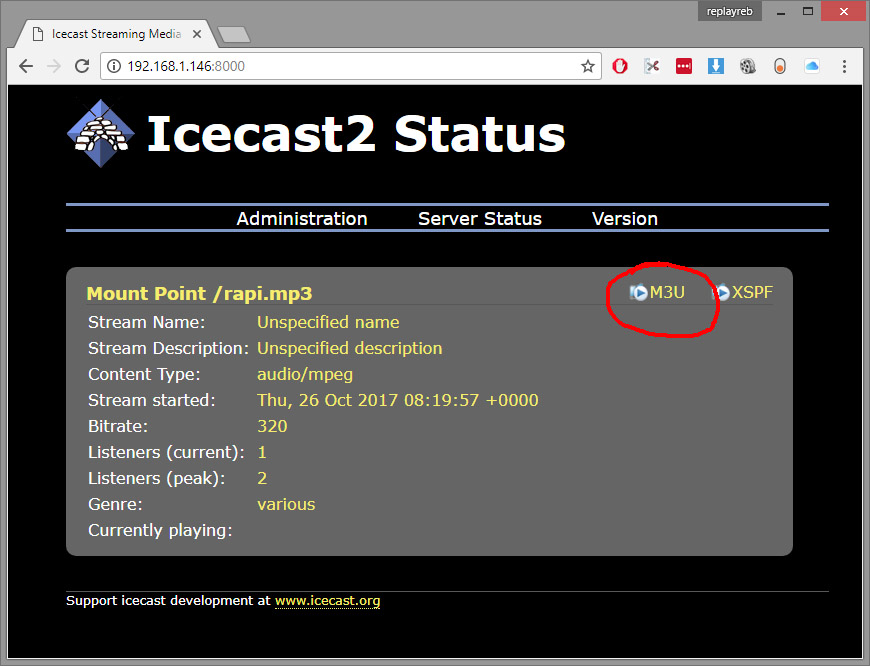Open the red LastPass extension icon
The height and width of the screenshot is (666, 870).
pos(684,67)
